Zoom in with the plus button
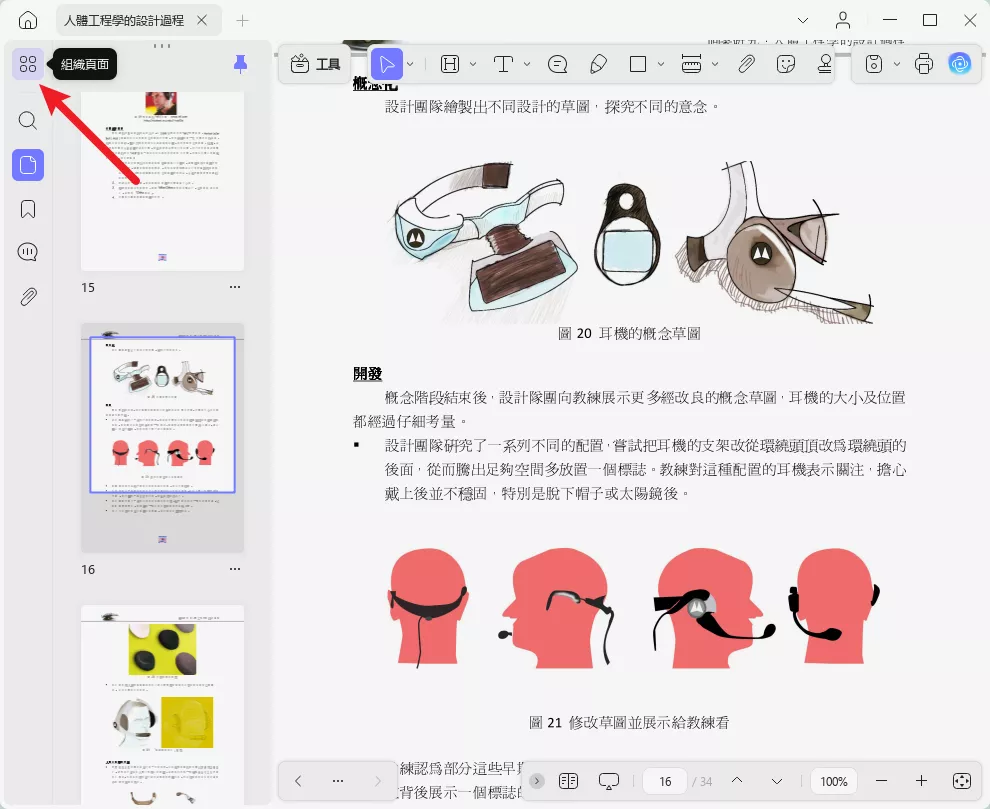990x809 pixels. (x=921, y=781)
